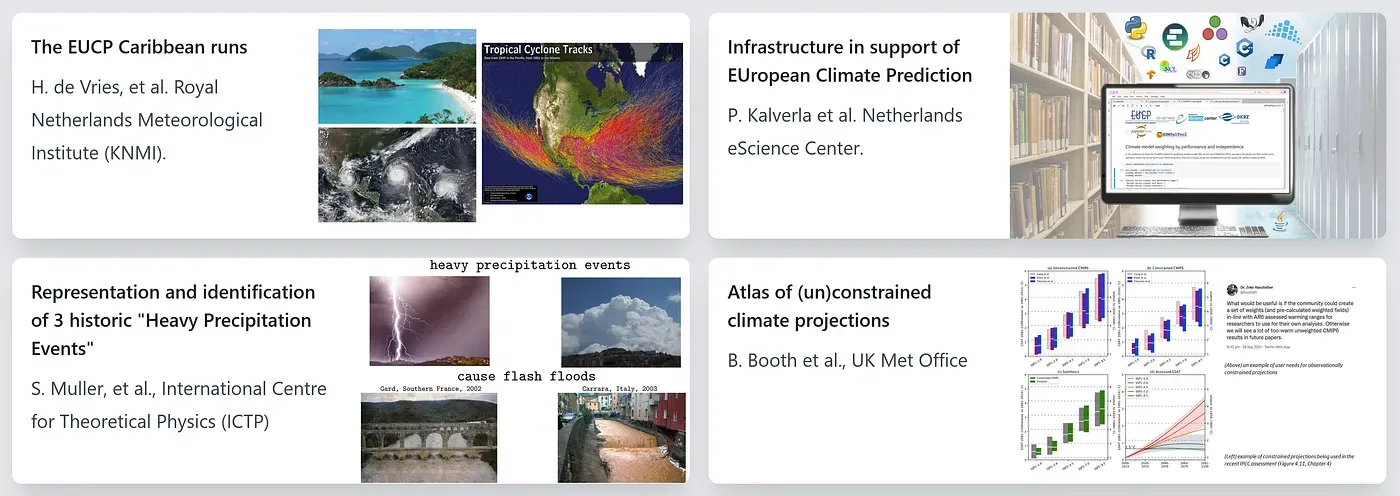The height and width of the screenshot is (496, 1400).
Task: Click the Julia three-dots logo
Action: [1215, 28]
